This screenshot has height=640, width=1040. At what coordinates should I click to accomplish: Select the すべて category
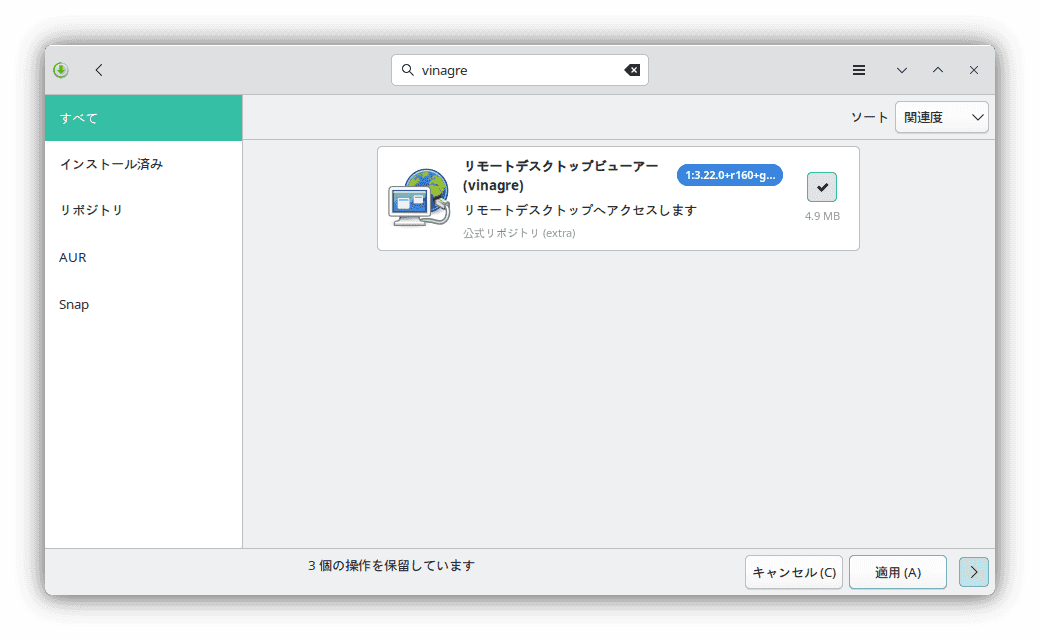pos(143,118)
